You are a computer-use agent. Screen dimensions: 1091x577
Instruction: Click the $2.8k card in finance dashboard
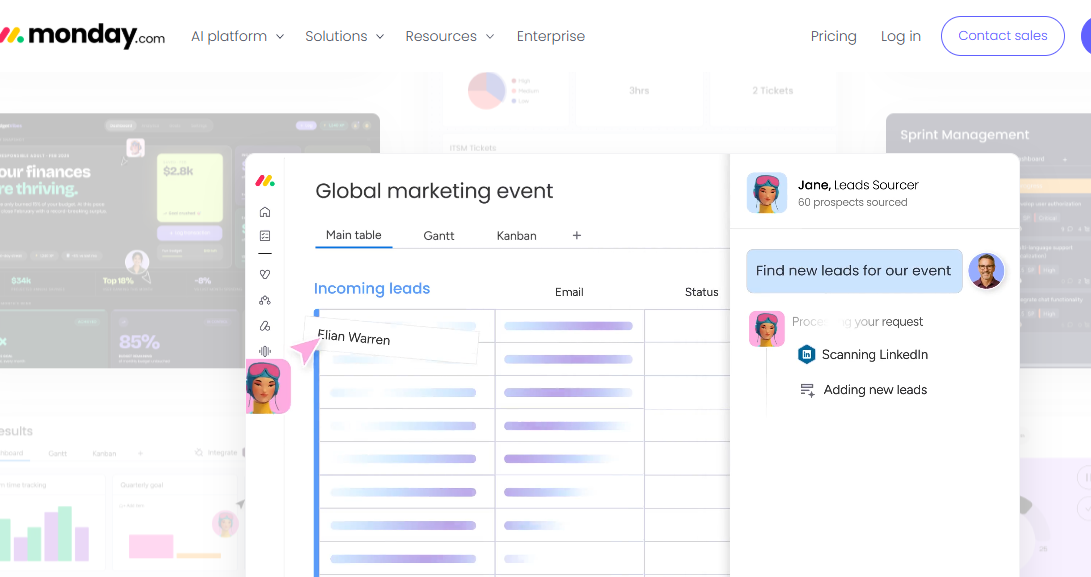(x=190, y=188)
